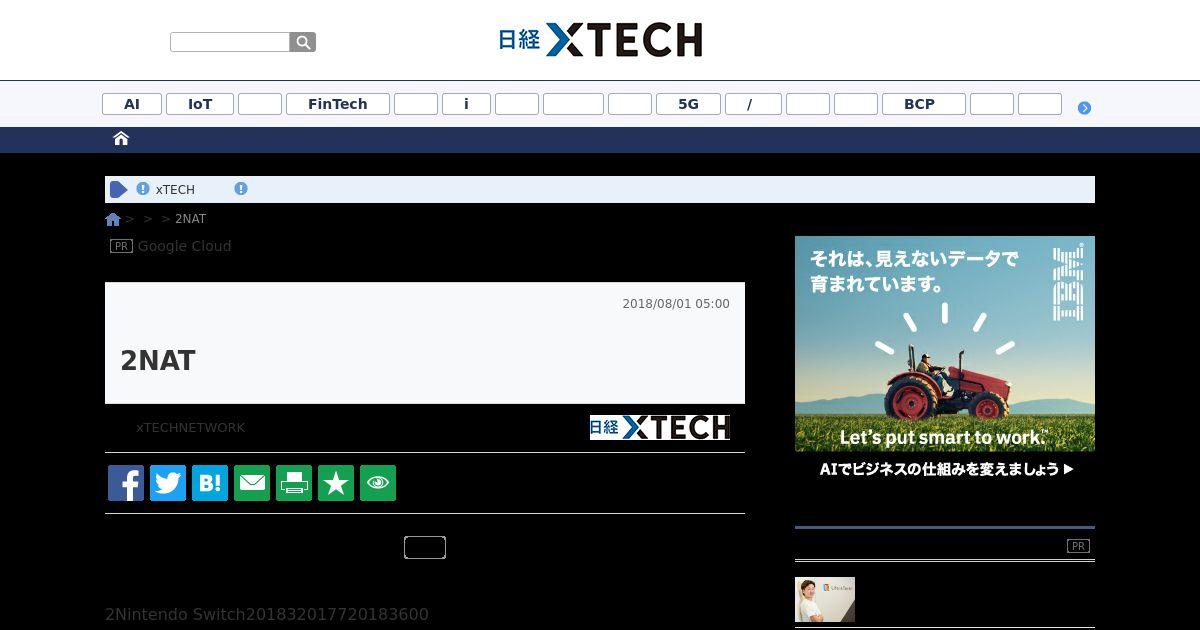This screenshot has width=1200, height=630.
Task: Select the IoT topic tag
Action: (200, 104)
